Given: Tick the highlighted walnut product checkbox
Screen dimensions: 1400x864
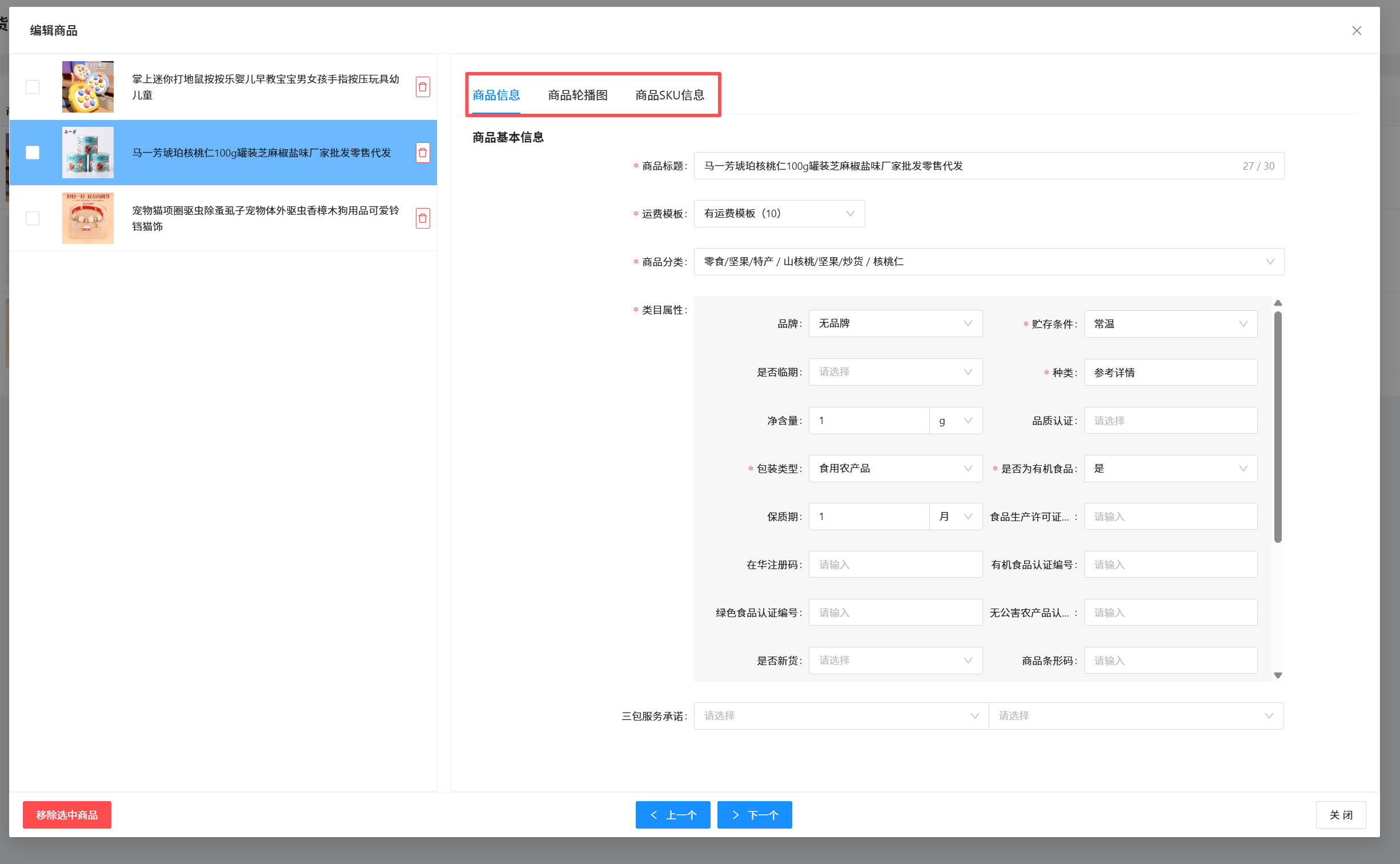Looking at the screenshot, I should click(x=33, y=153).
